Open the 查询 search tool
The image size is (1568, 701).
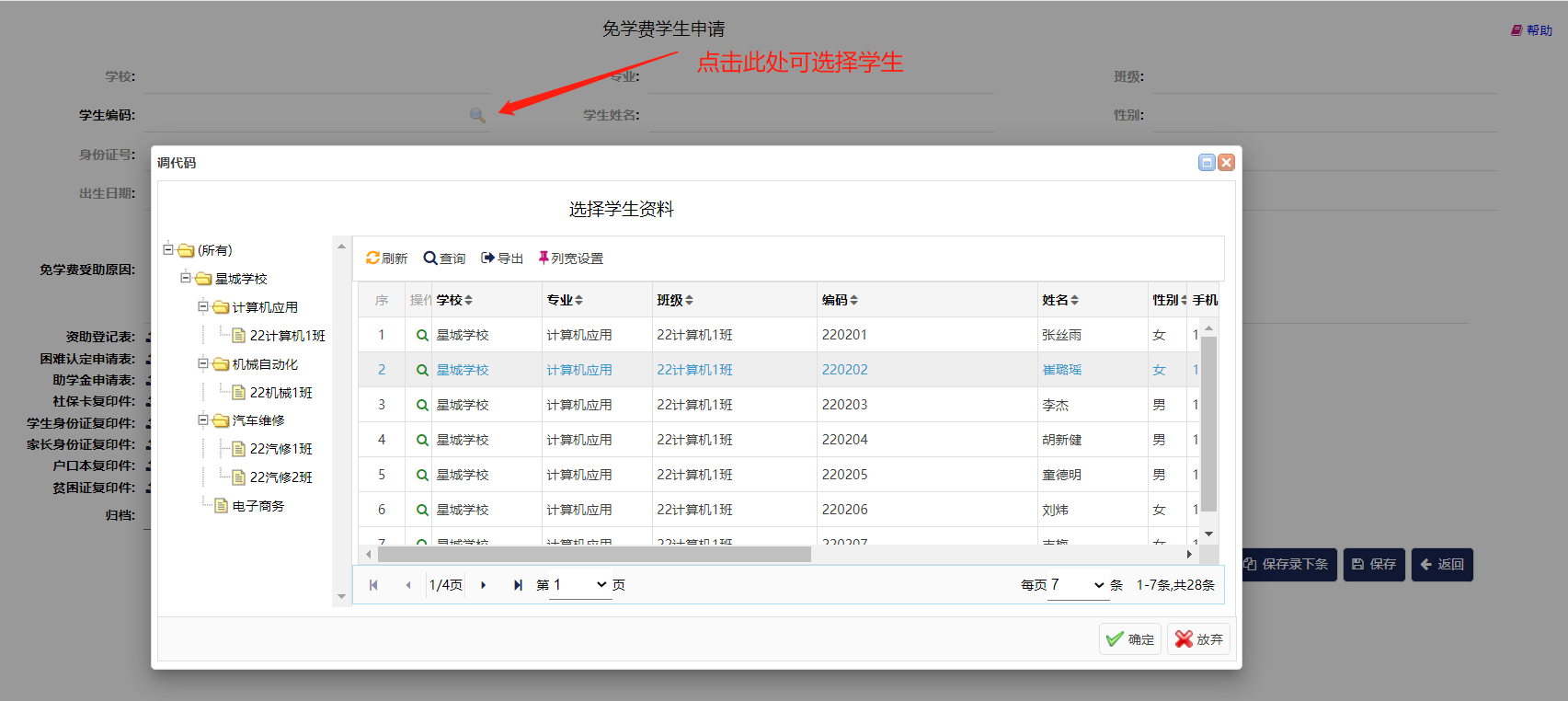(x=444, y=259)
